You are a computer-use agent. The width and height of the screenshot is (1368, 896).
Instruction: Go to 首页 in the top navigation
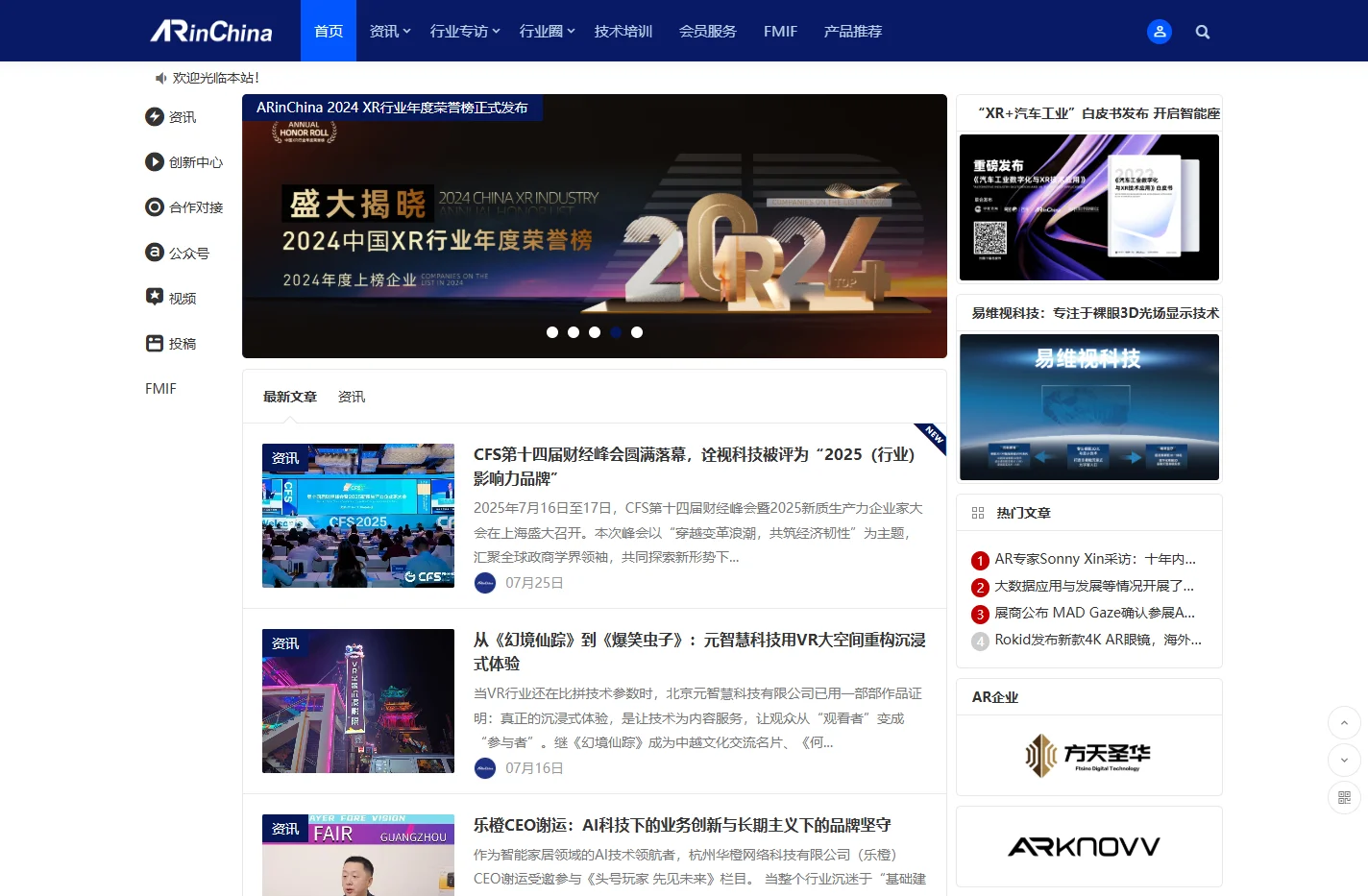click(x=329, y=31)
